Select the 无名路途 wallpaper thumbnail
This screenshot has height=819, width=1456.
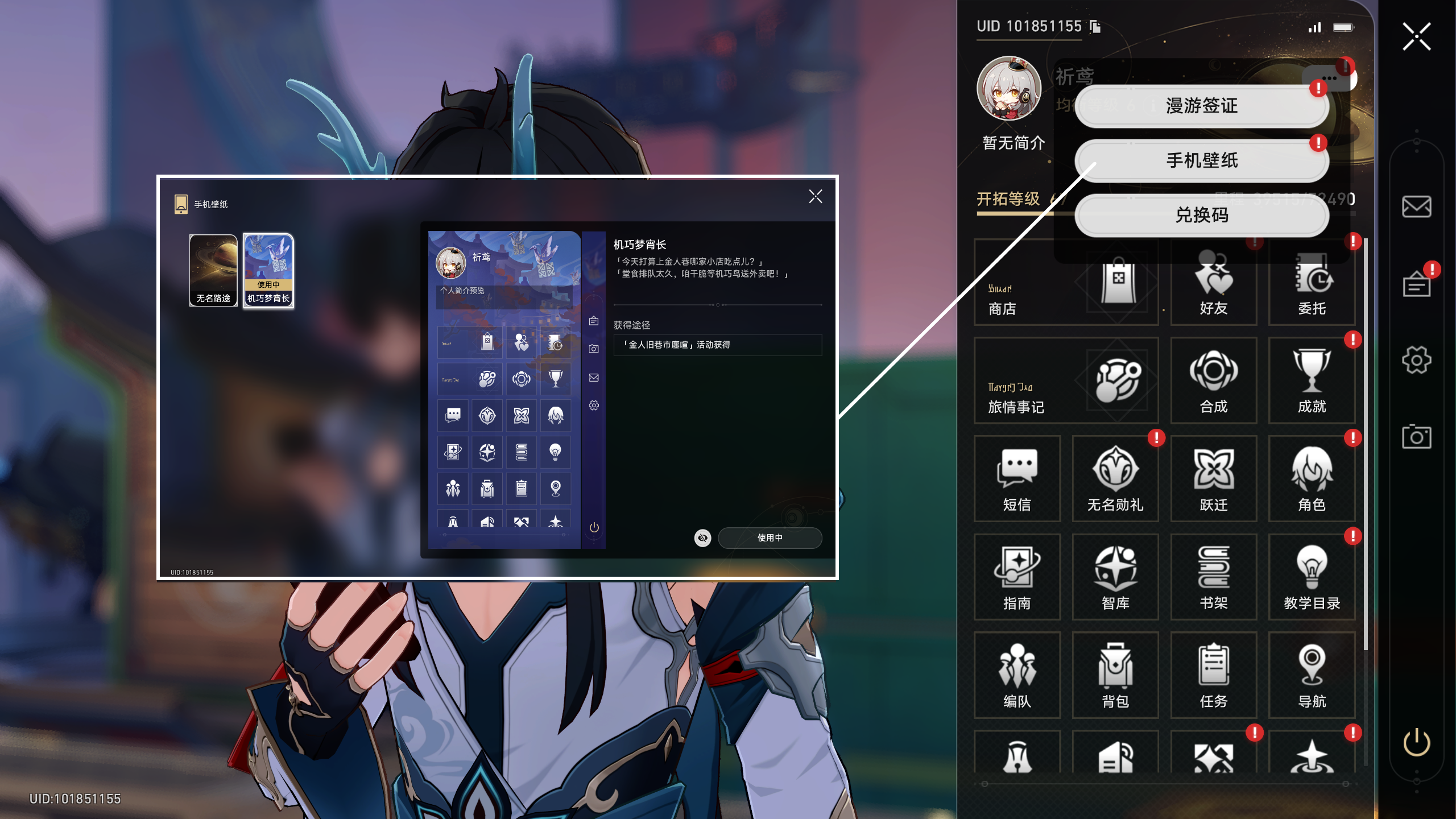pos(213,271)
